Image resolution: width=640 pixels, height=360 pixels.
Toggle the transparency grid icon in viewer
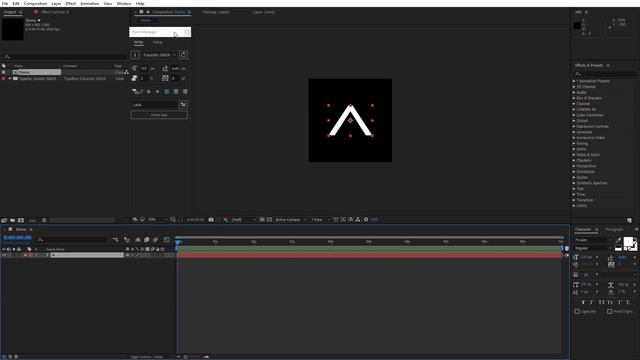click(269, 220)
